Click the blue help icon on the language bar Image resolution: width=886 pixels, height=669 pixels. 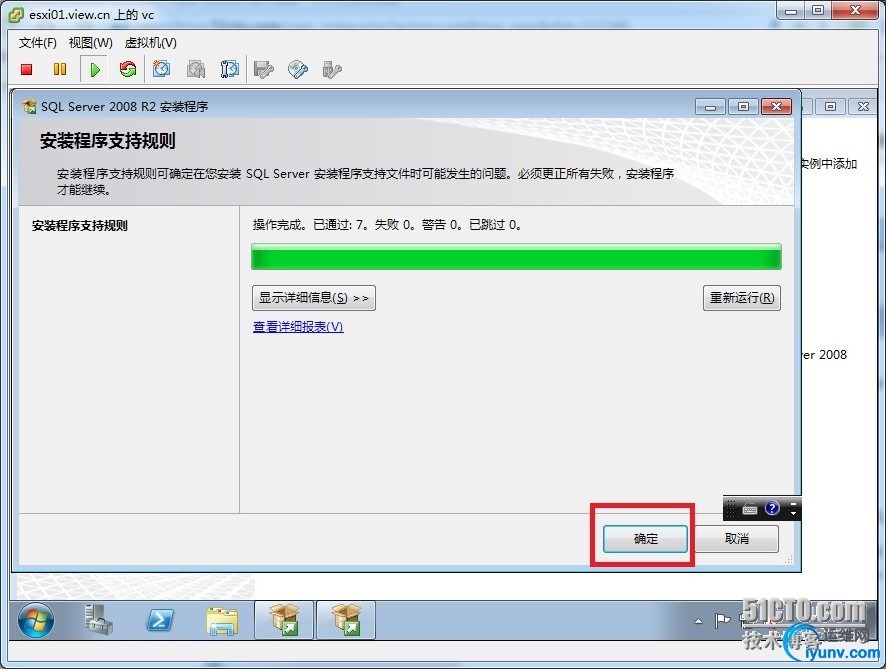pyautogui.click(x=772, y=509)
